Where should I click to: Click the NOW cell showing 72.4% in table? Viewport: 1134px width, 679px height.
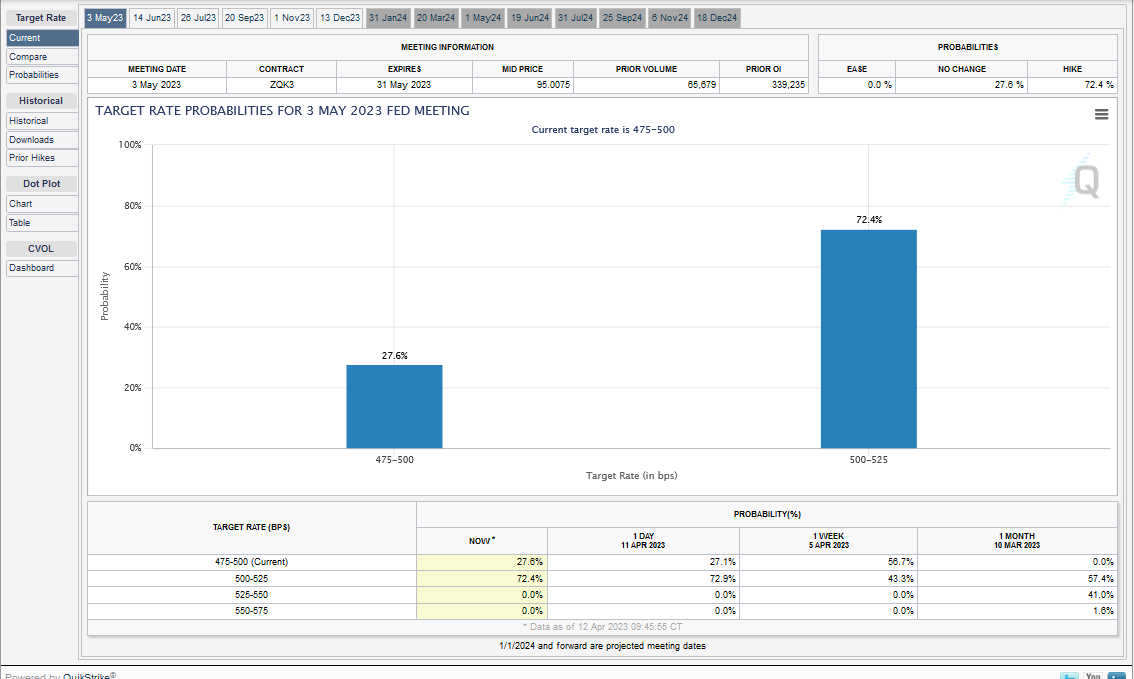click(482, 578)
